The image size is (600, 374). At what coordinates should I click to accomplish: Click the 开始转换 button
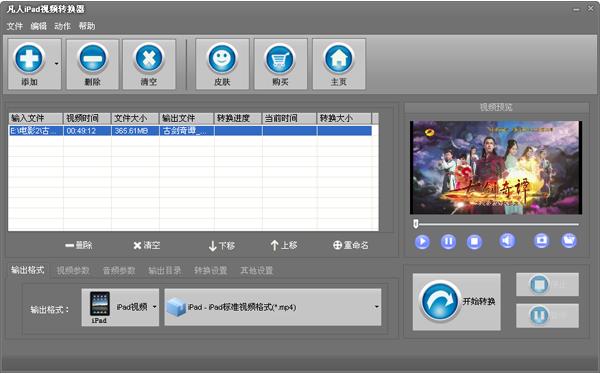click(457, 302)
